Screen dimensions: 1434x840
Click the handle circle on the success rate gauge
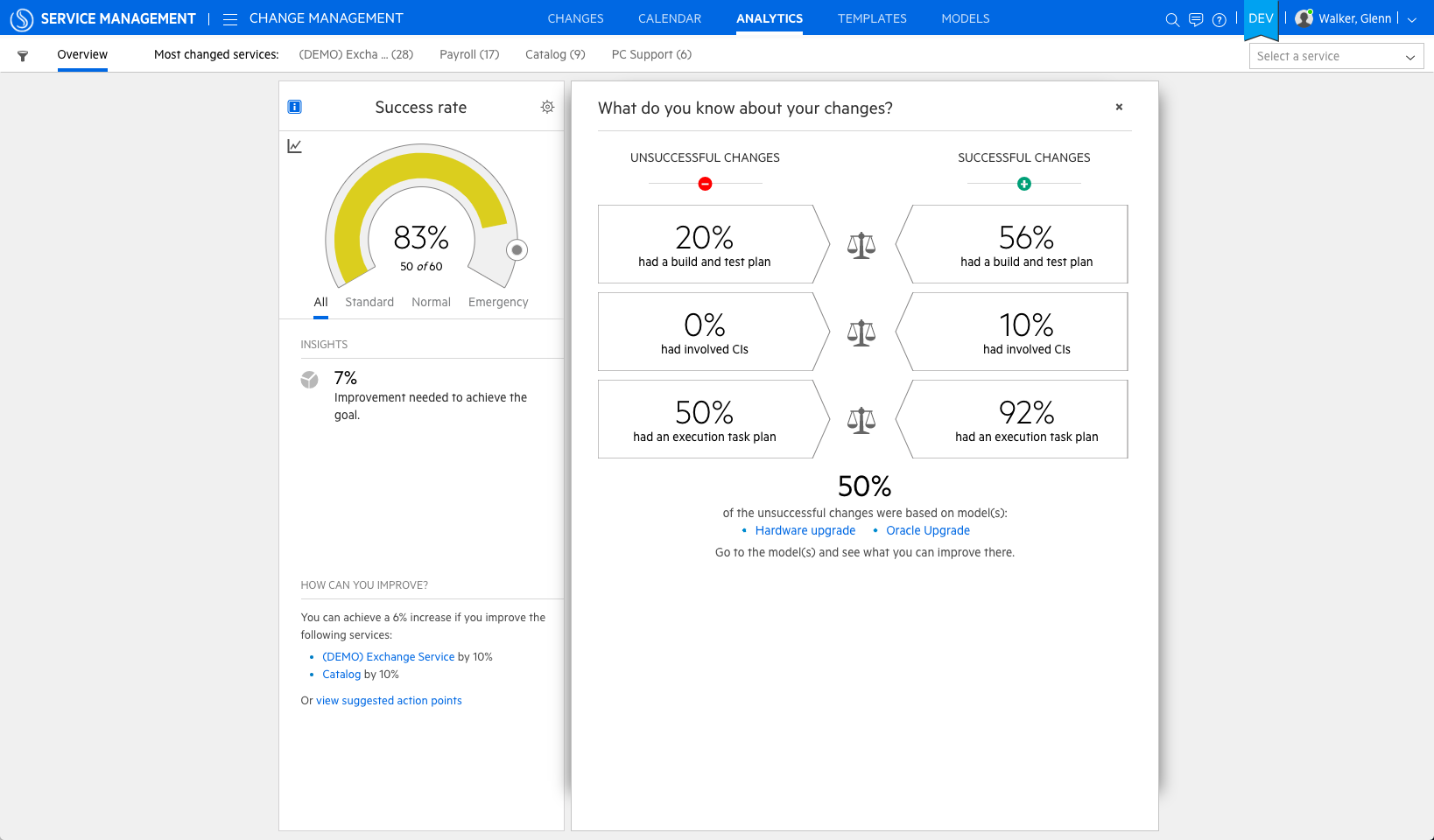point(517,249)
